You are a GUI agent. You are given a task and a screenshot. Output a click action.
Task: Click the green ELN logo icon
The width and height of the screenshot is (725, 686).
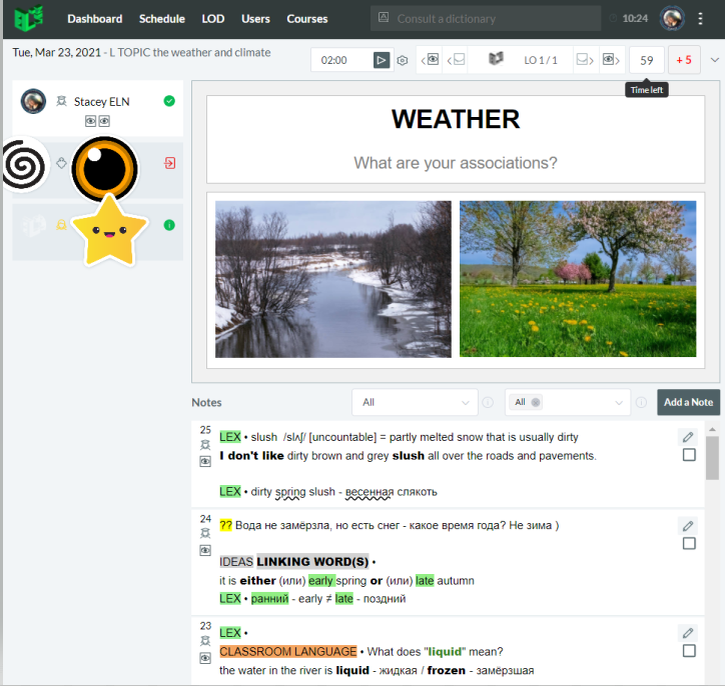click(x=29, y=18)
